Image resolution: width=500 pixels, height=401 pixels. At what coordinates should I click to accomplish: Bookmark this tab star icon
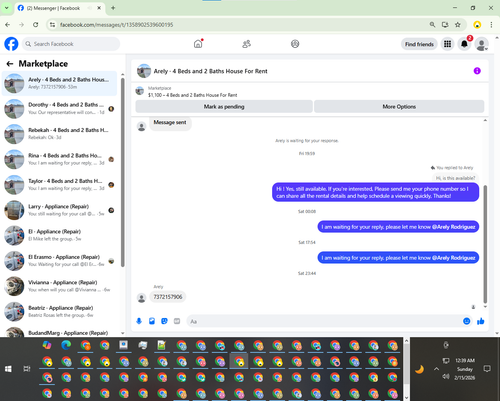458,25
